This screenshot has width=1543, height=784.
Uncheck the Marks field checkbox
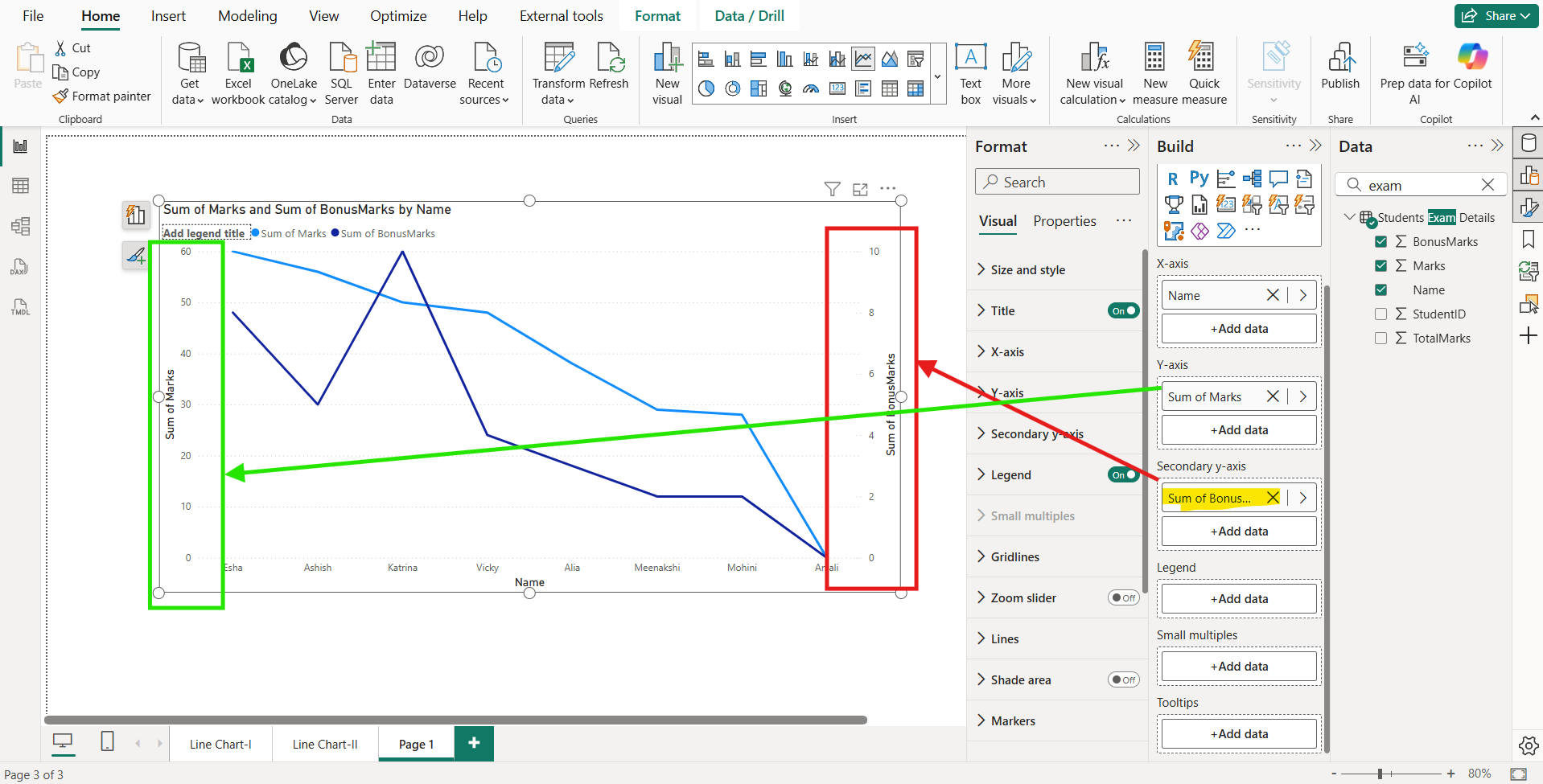coord(1381,265)
